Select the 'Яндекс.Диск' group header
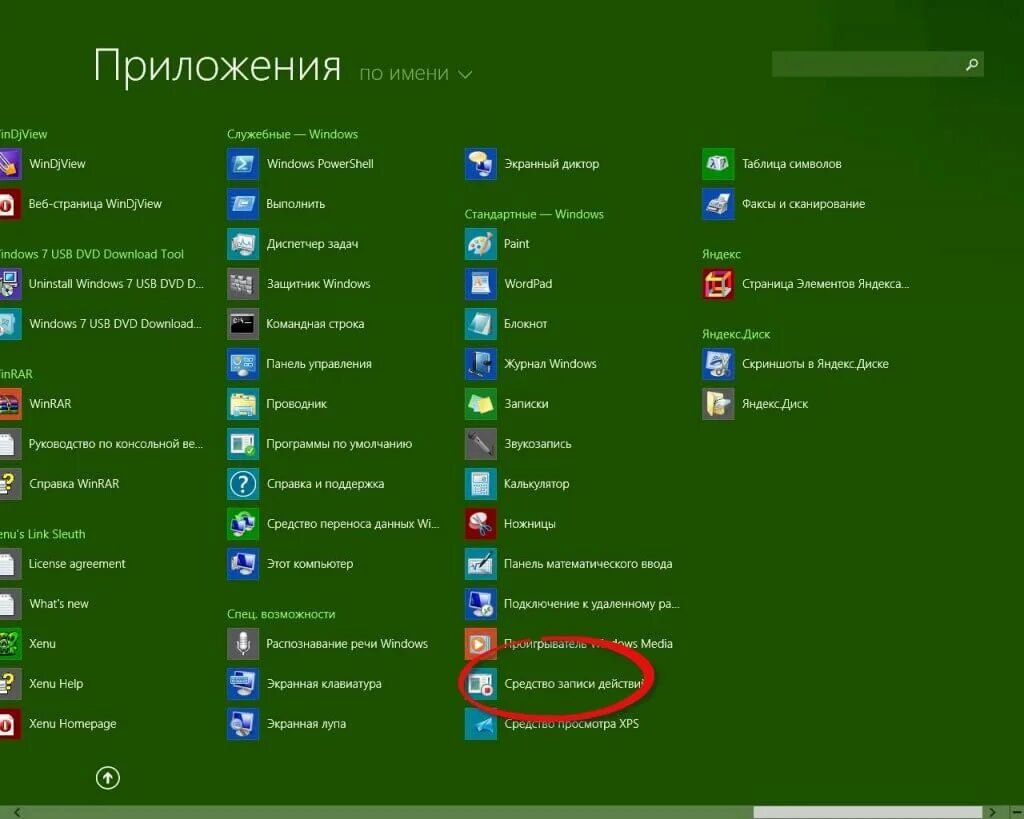 pyautogui.click(x=736, y=334)
